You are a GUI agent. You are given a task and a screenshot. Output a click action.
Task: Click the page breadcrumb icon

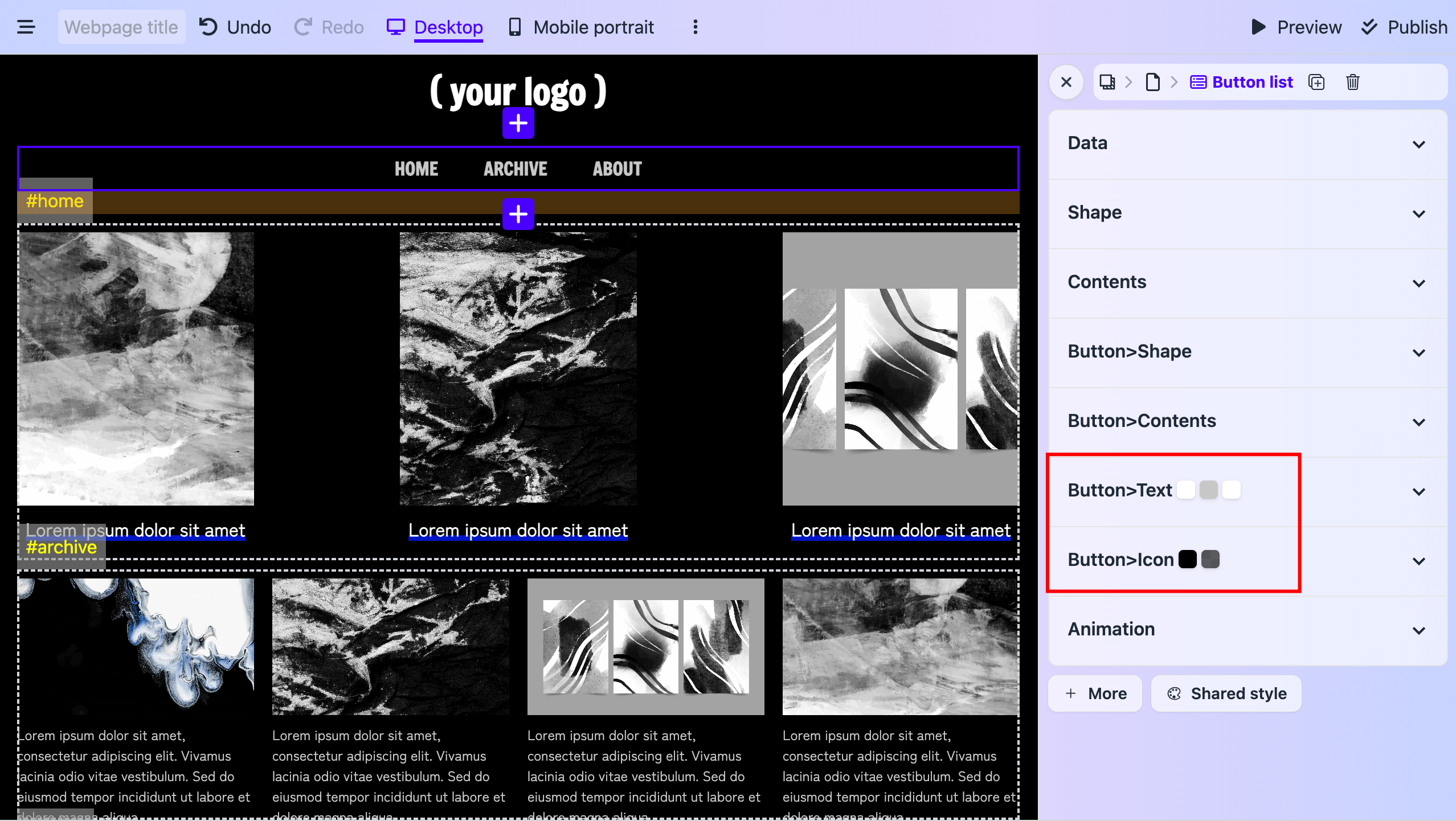pyautogui.click(x=1152, y=82)
